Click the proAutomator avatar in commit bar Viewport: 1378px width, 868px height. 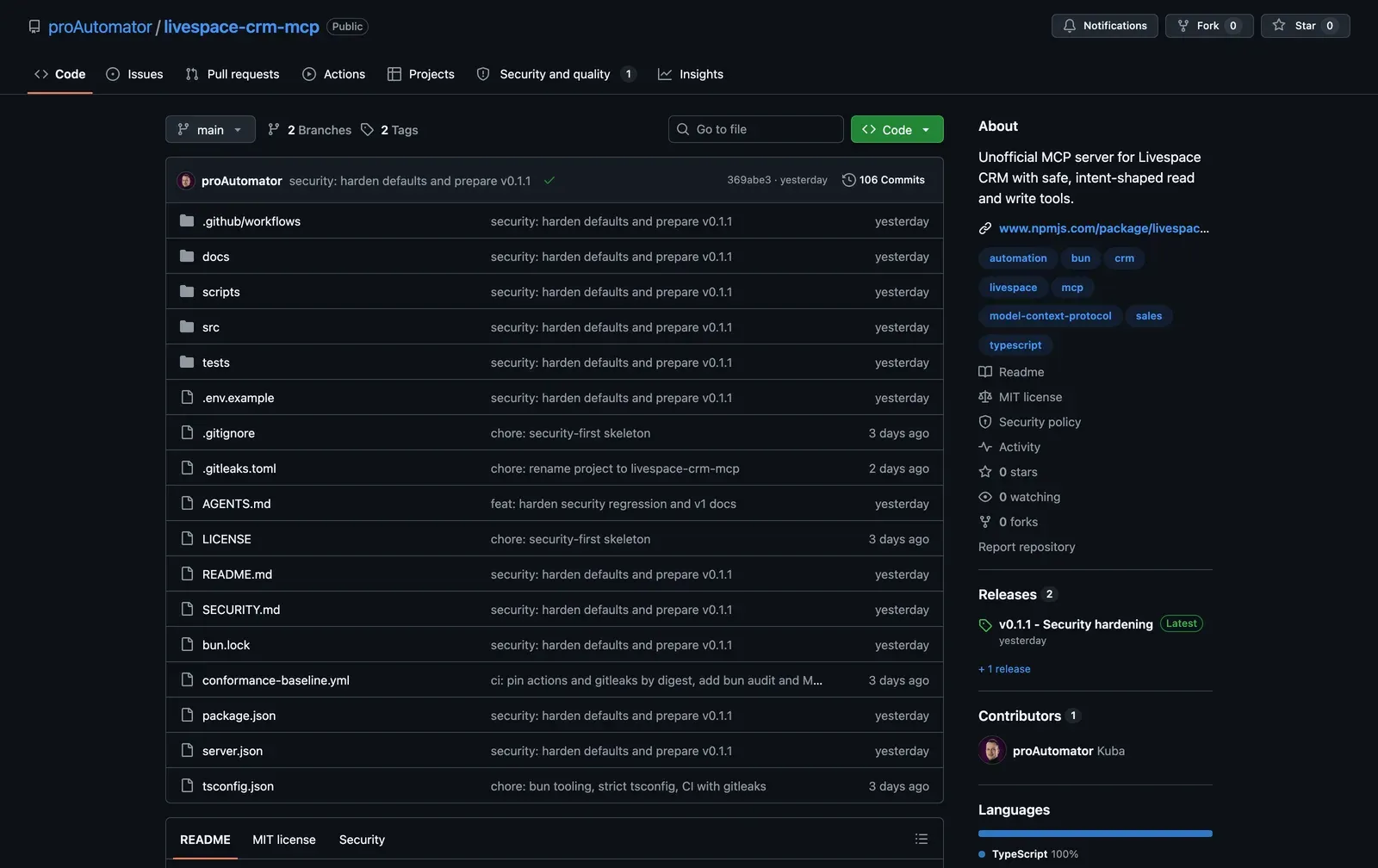(186, 181)
